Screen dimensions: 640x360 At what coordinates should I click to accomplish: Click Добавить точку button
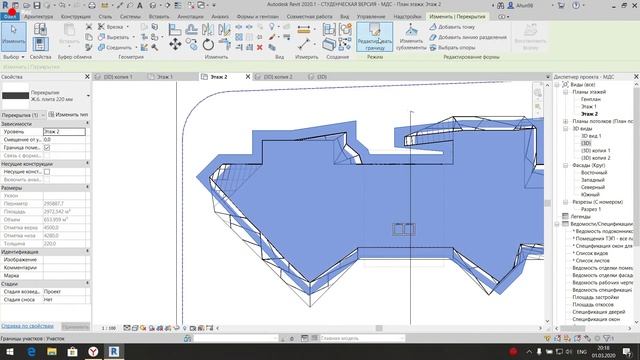[452, 27]
